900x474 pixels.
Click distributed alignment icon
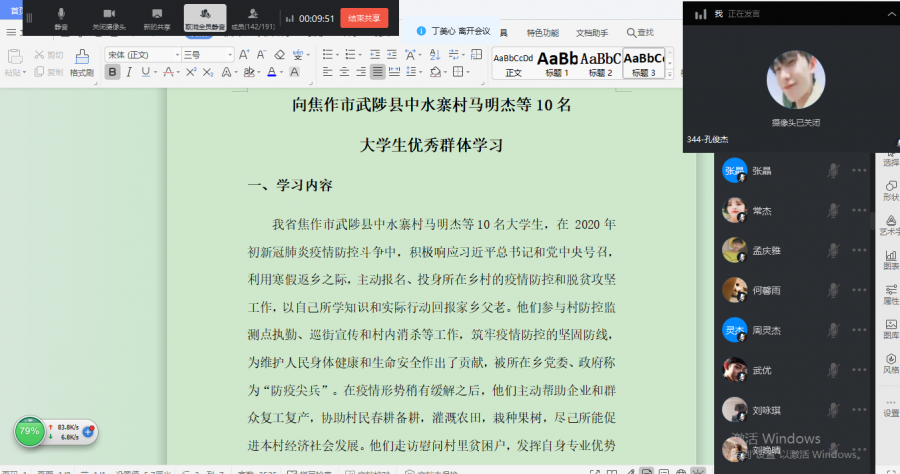[394, 72]
